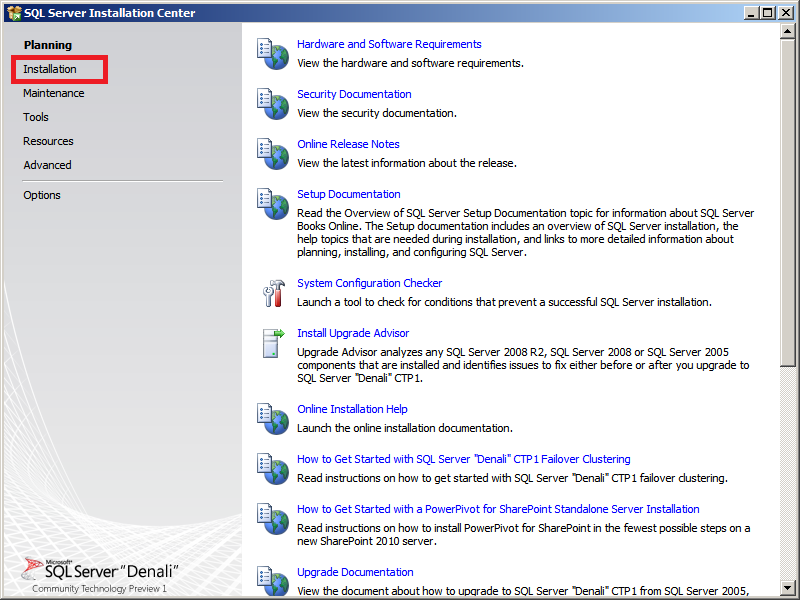Click 'Launch the online installation documentation.' text
The height and width of the screenshot is (600, 800).
(405, 428)
